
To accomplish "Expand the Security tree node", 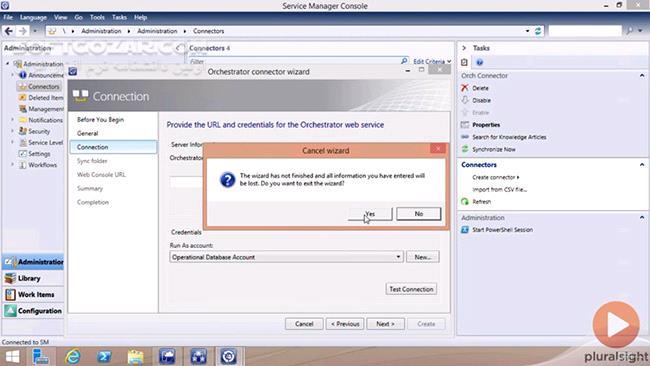I will click(12, 131).
